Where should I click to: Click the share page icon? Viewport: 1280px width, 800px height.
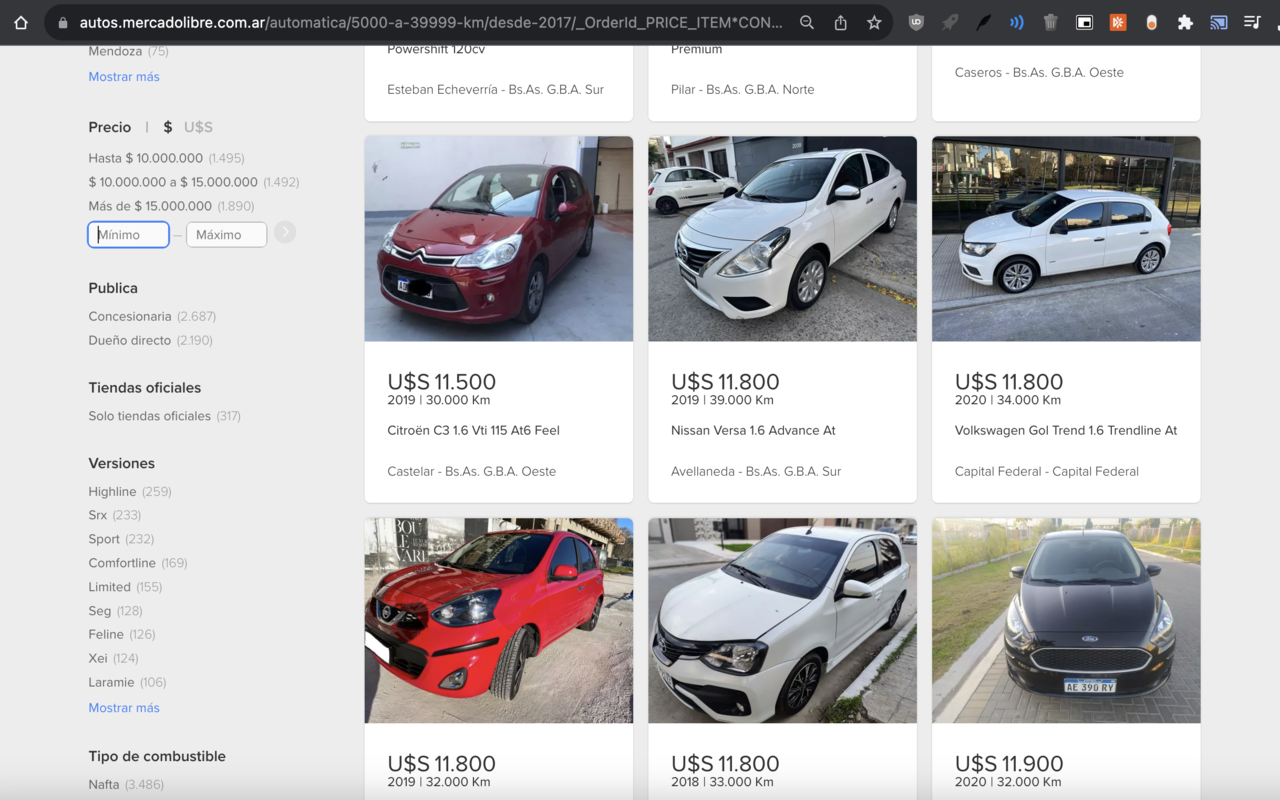pyautogui.click(x=840, y=22)
